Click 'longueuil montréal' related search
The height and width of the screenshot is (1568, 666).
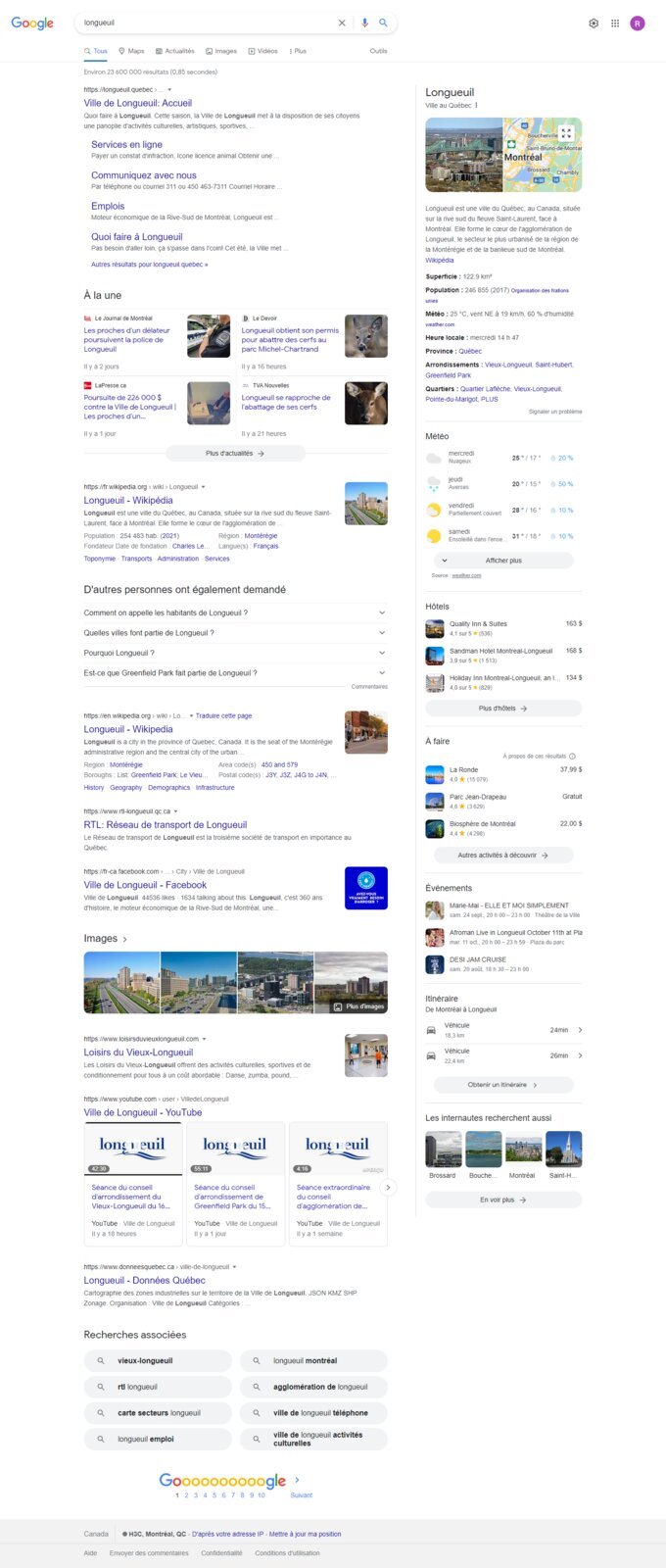point(313,1360)
